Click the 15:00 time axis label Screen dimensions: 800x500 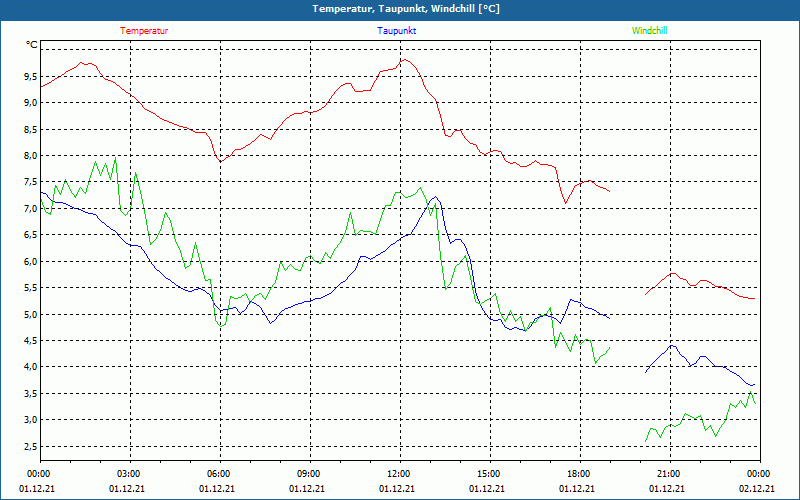pyautogui.click(x=490, y=474)
